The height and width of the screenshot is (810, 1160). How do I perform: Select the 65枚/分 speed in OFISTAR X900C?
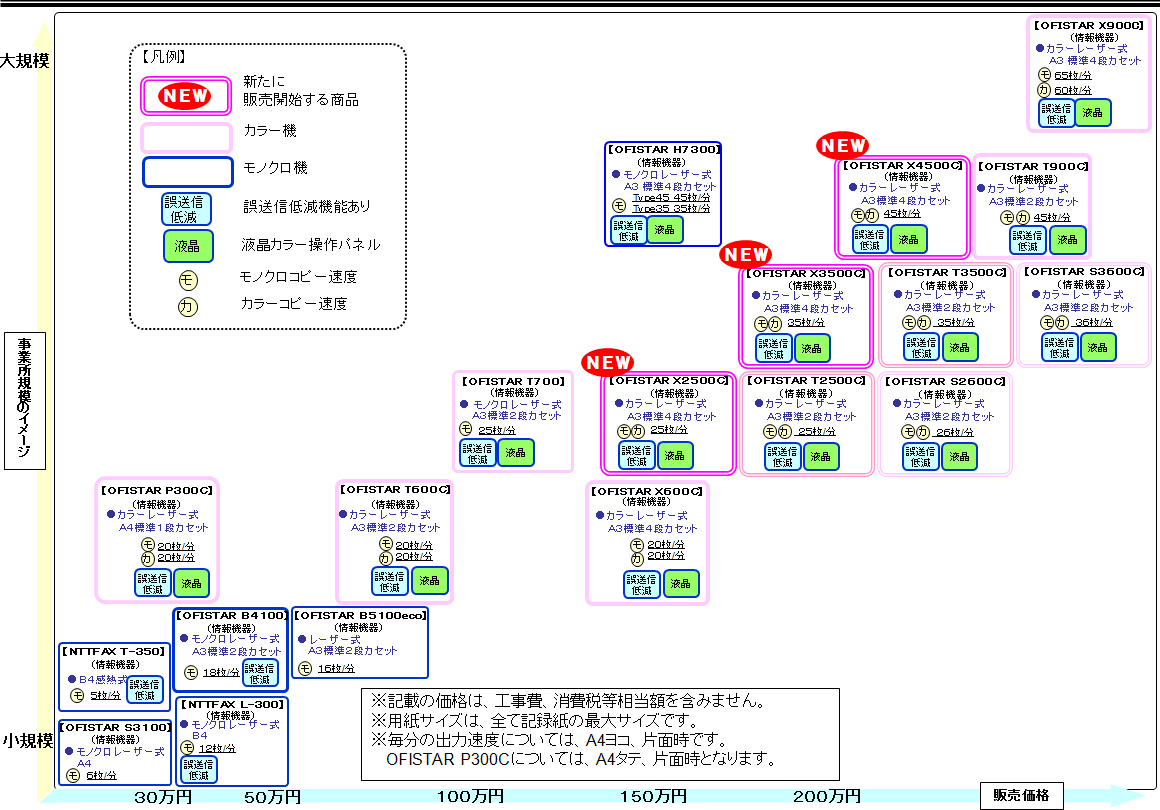pos(1073,75)
